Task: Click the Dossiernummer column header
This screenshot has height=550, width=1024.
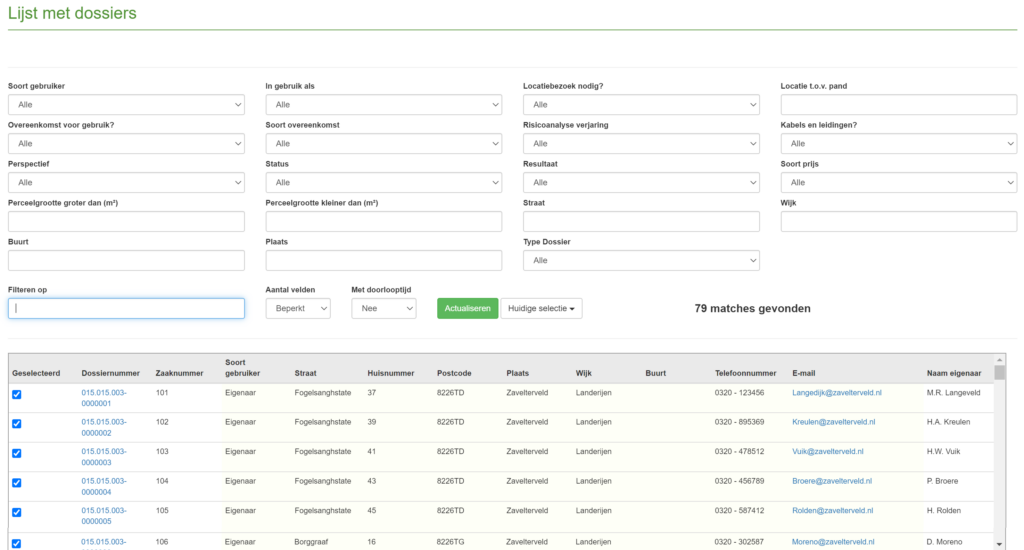Action: 110,373
